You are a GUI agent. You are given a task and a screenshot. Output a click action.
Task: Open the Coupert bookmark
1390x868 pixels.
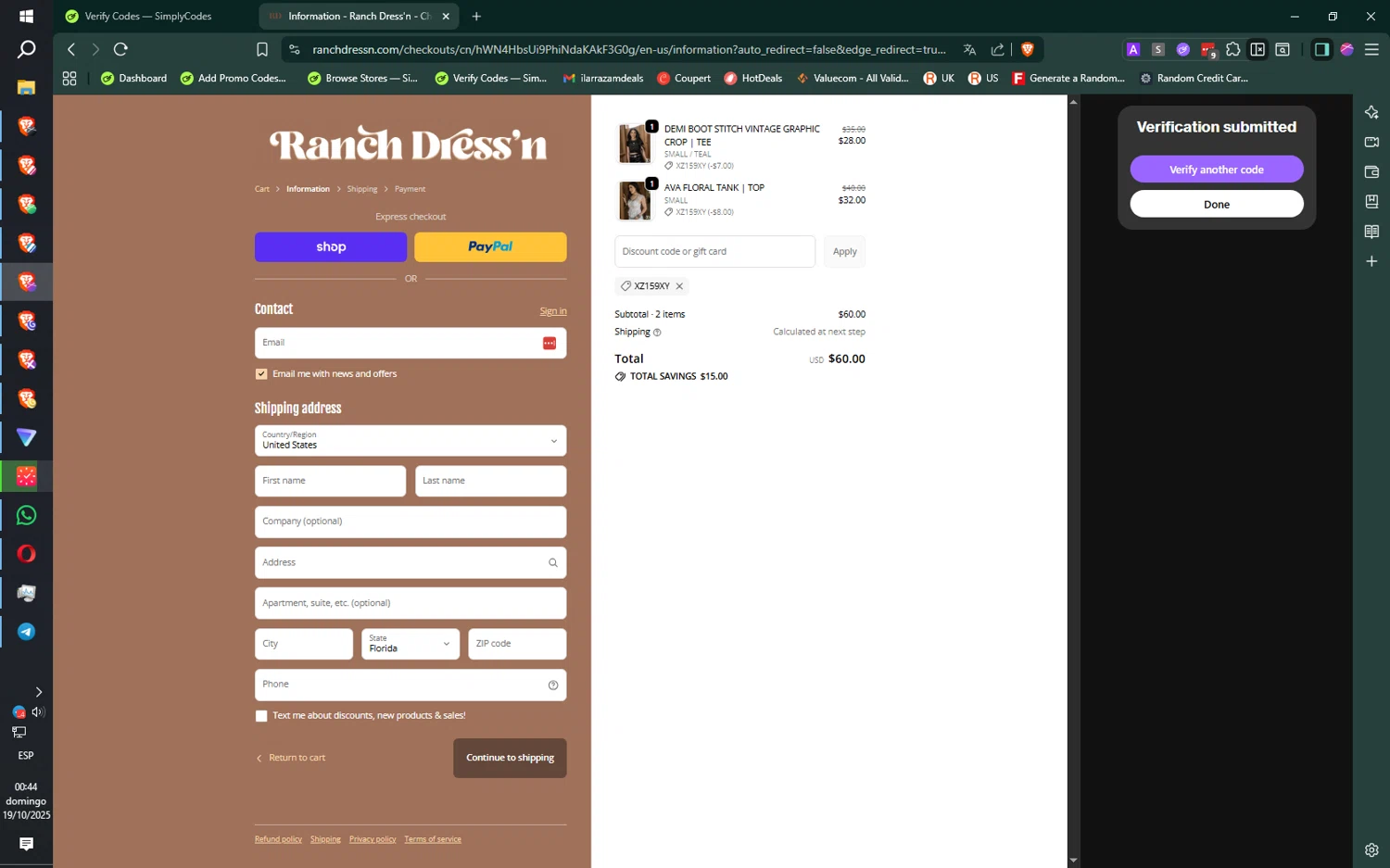pos(684,79)
